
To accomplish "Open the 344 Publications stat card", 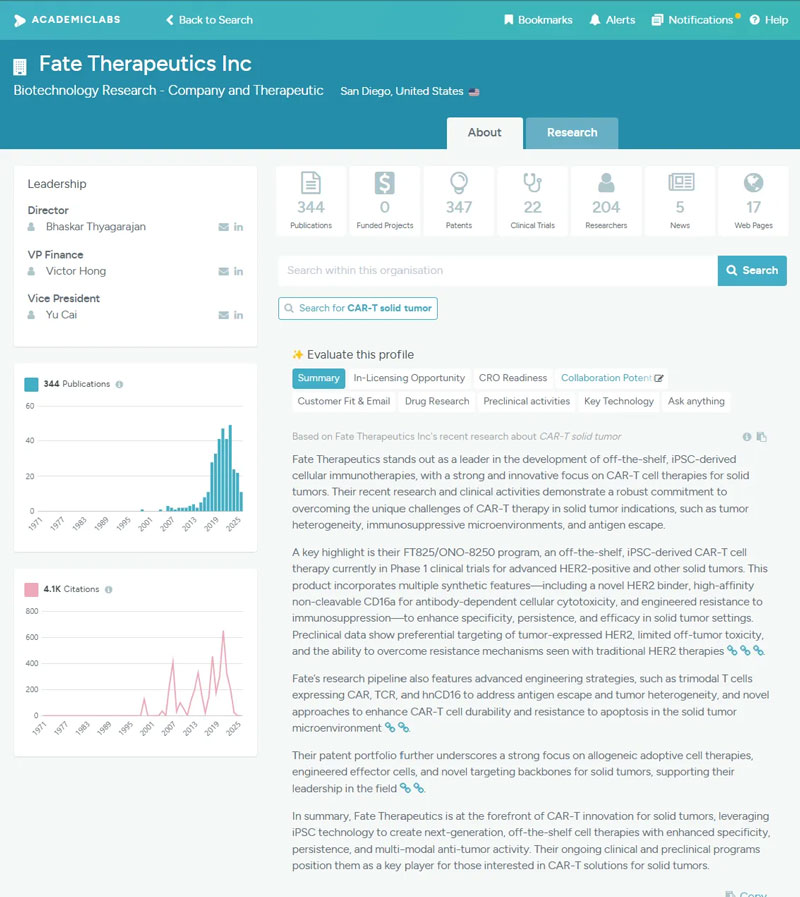I will [311, 201].
